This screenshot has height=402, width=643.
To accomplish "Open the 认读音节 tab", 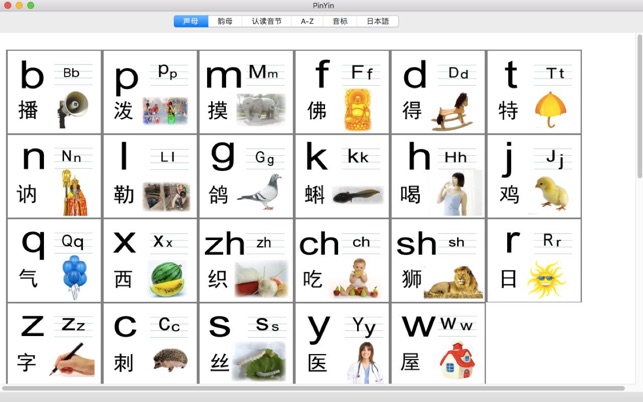I will 267,21.
